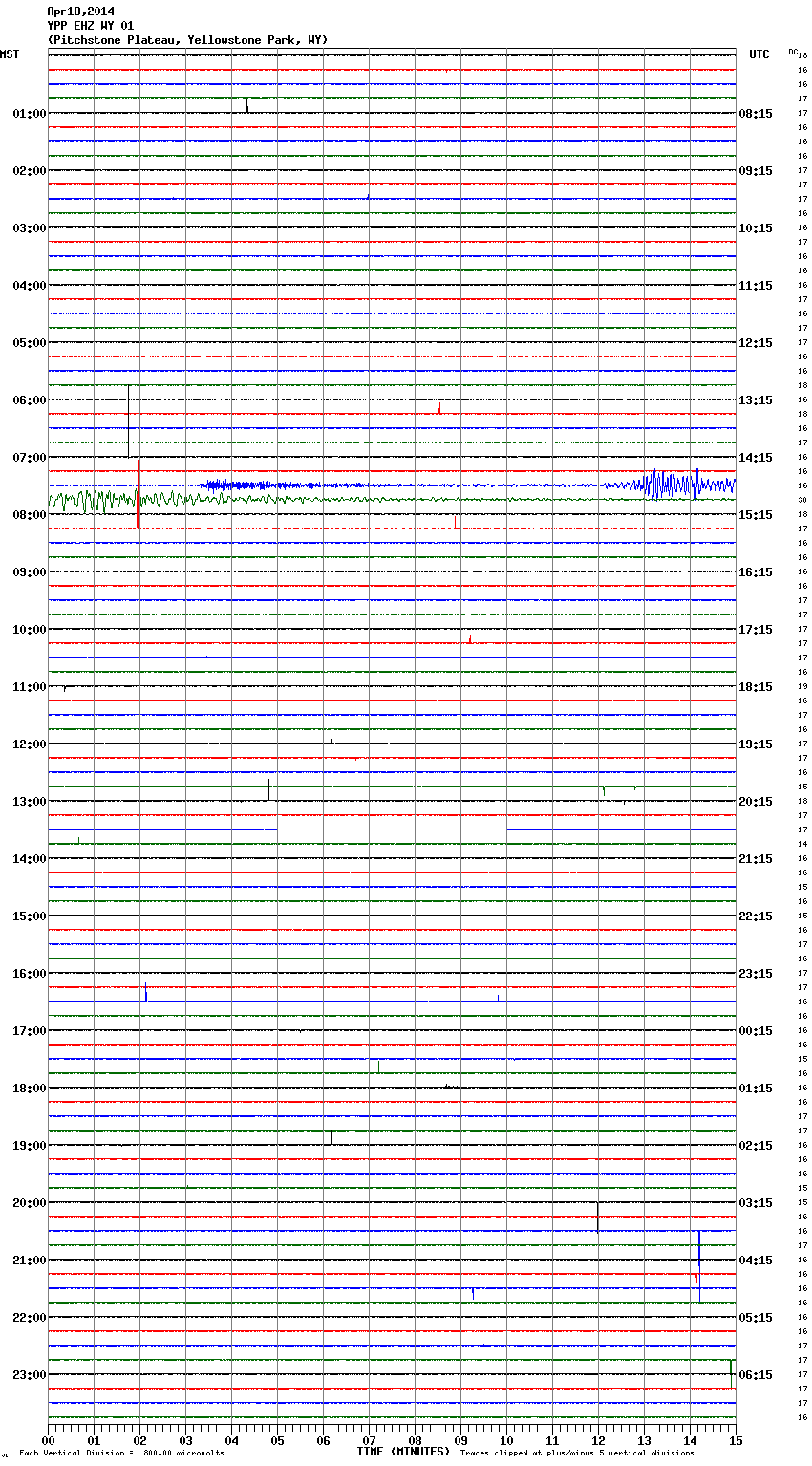The image size is (812, 1466).
Task: Click the 20:15 UTC time label
Action: pyautogui.click(x=756, y=802)
